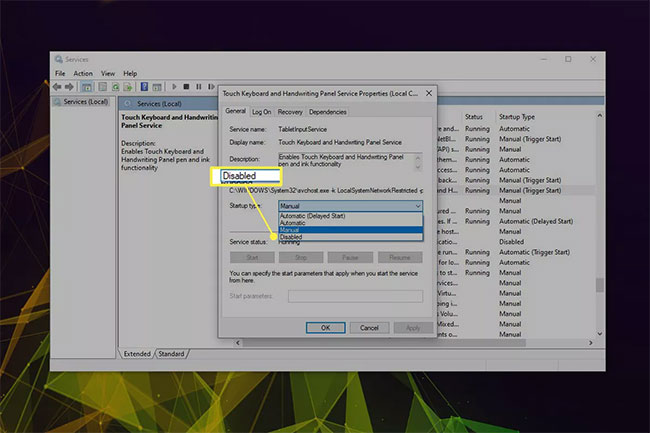Click the TabletInputService service name text
Viewport: 650px width, 433px height.
[x=303, y=129]
